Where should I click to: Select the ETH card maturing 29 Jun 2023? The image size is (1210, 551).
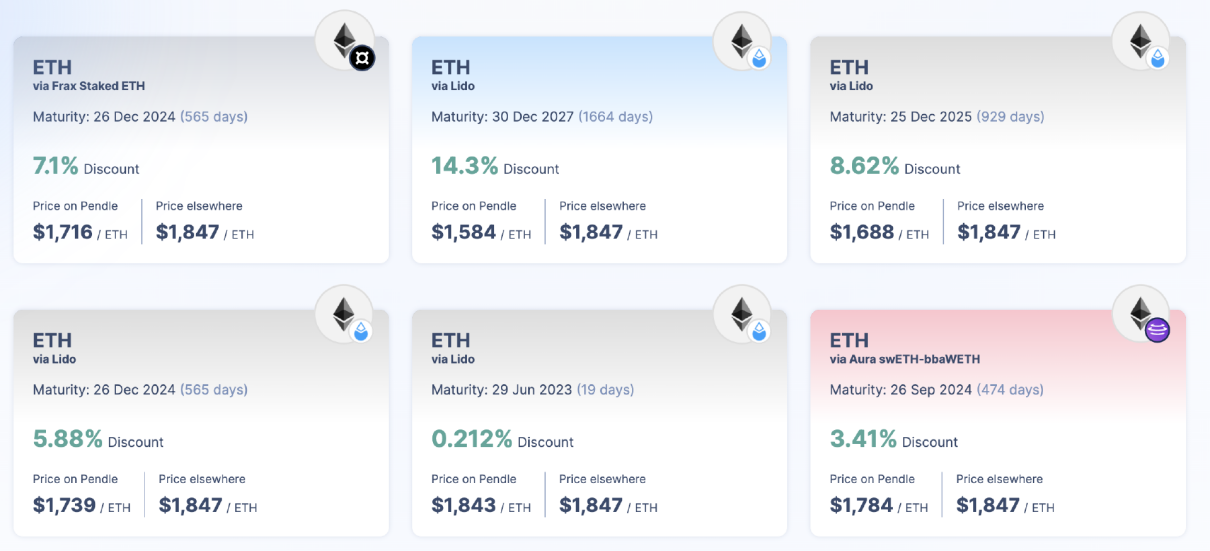[598, 422]
